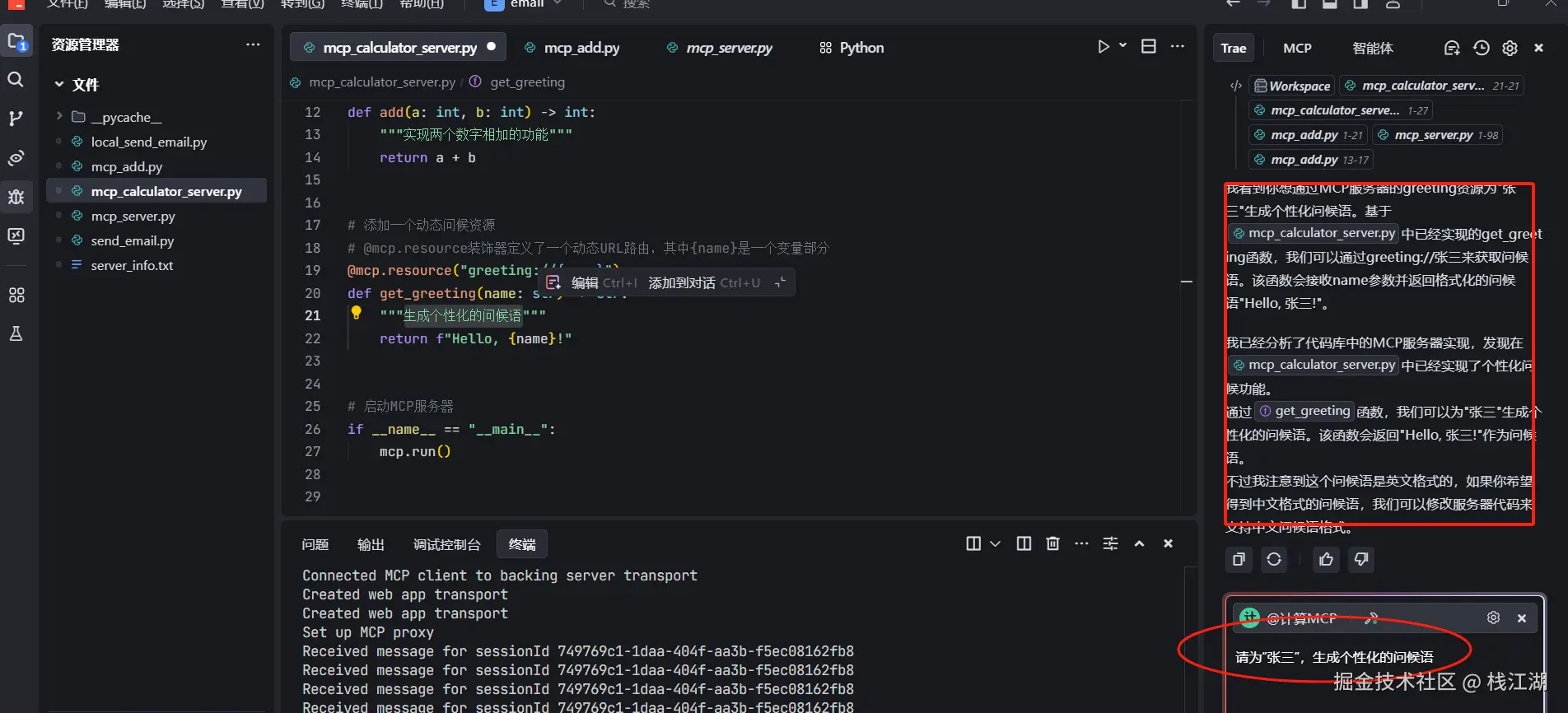
Task: Give thumbs up to the response
Action: click(1326, 560)
